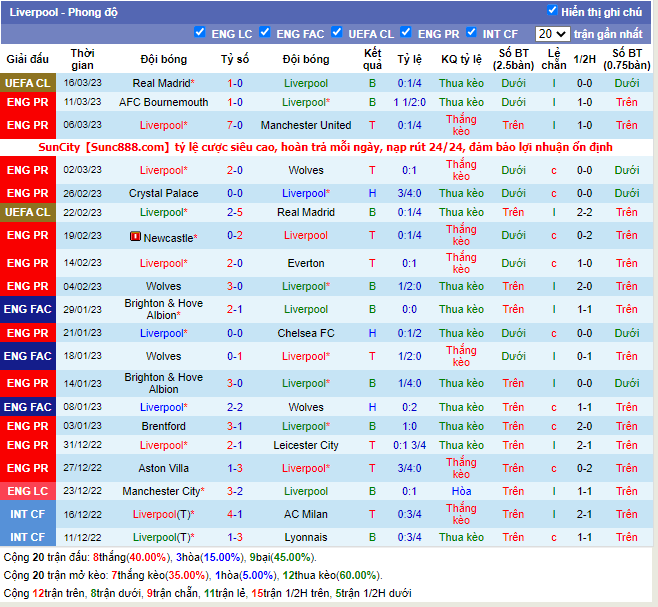Image resolution: width=658 pixels, height=607 pixels.
Task: Open the Crystal Palace team link
Action: (163, 193)
